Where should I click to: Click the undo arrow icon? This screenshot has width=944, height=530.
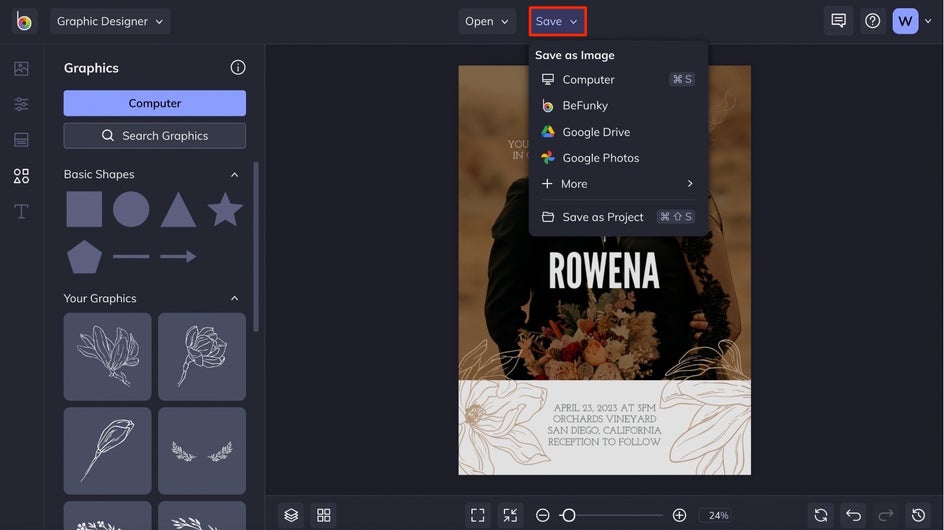[853, 516]
